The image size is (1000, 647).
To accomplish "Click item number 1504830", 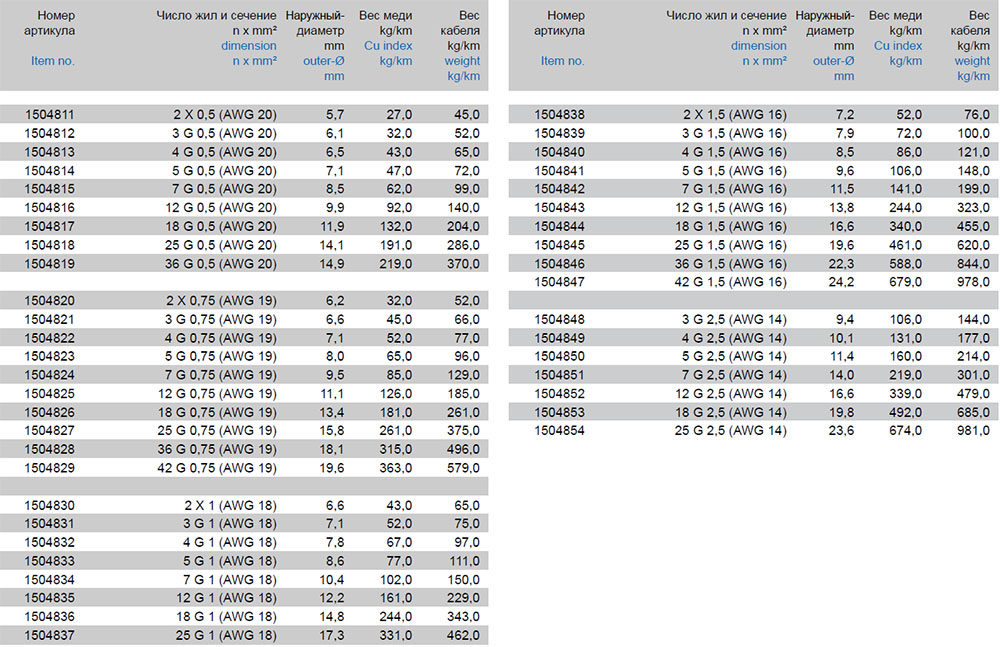I will pos(49,505).
